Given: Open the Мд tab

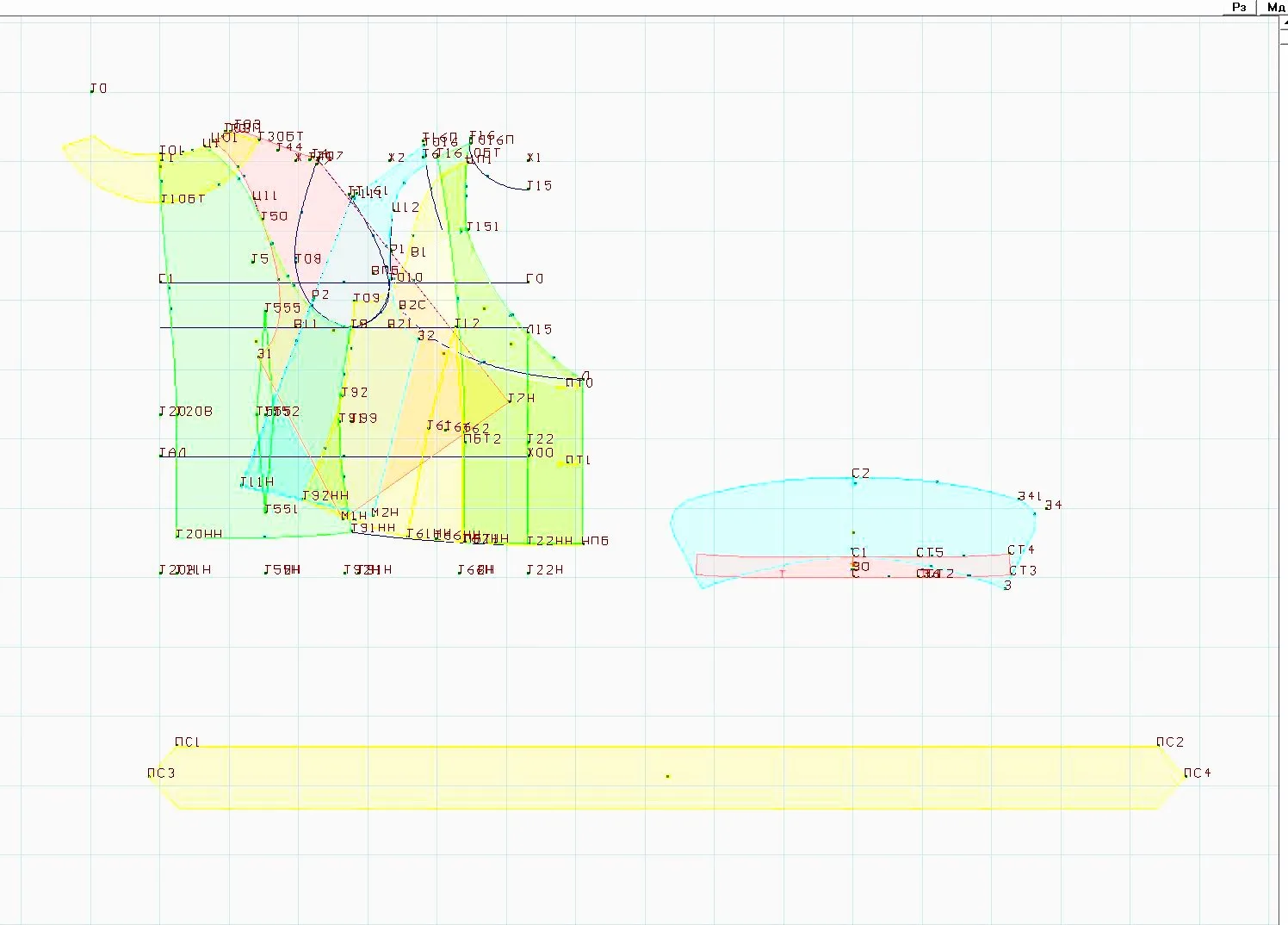Looking at the screenshot, I should tap(1274, 7).
